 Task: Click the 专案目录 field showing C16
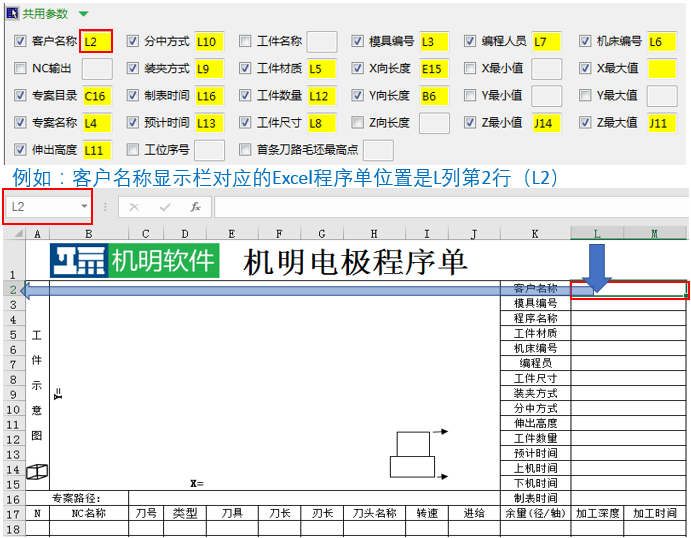[97, 96]
